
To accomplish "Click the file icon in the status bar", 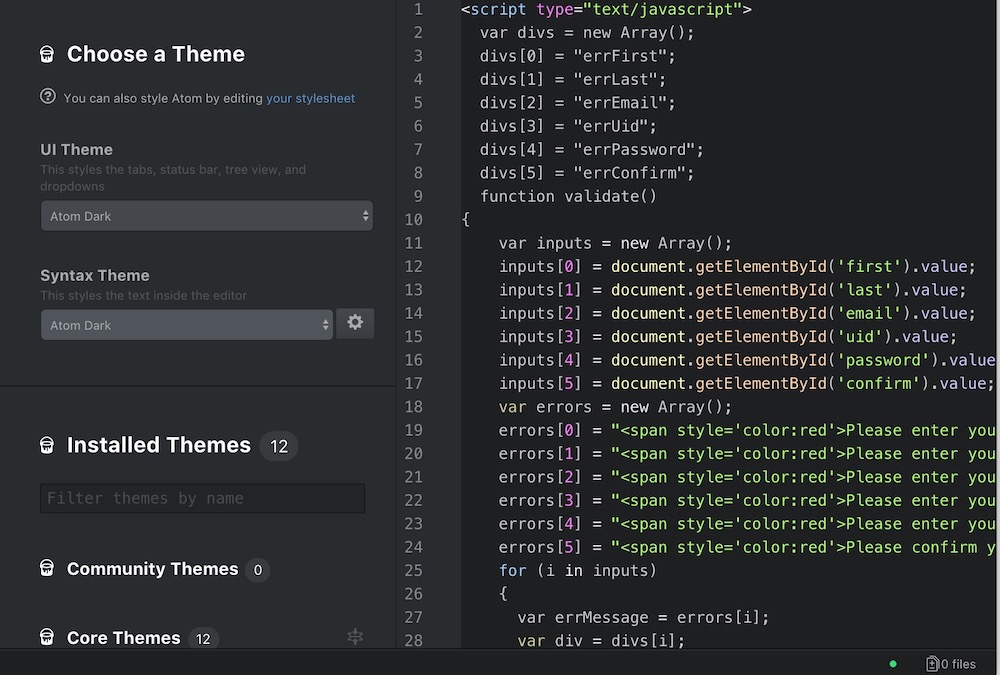I will tap(932, 663).
